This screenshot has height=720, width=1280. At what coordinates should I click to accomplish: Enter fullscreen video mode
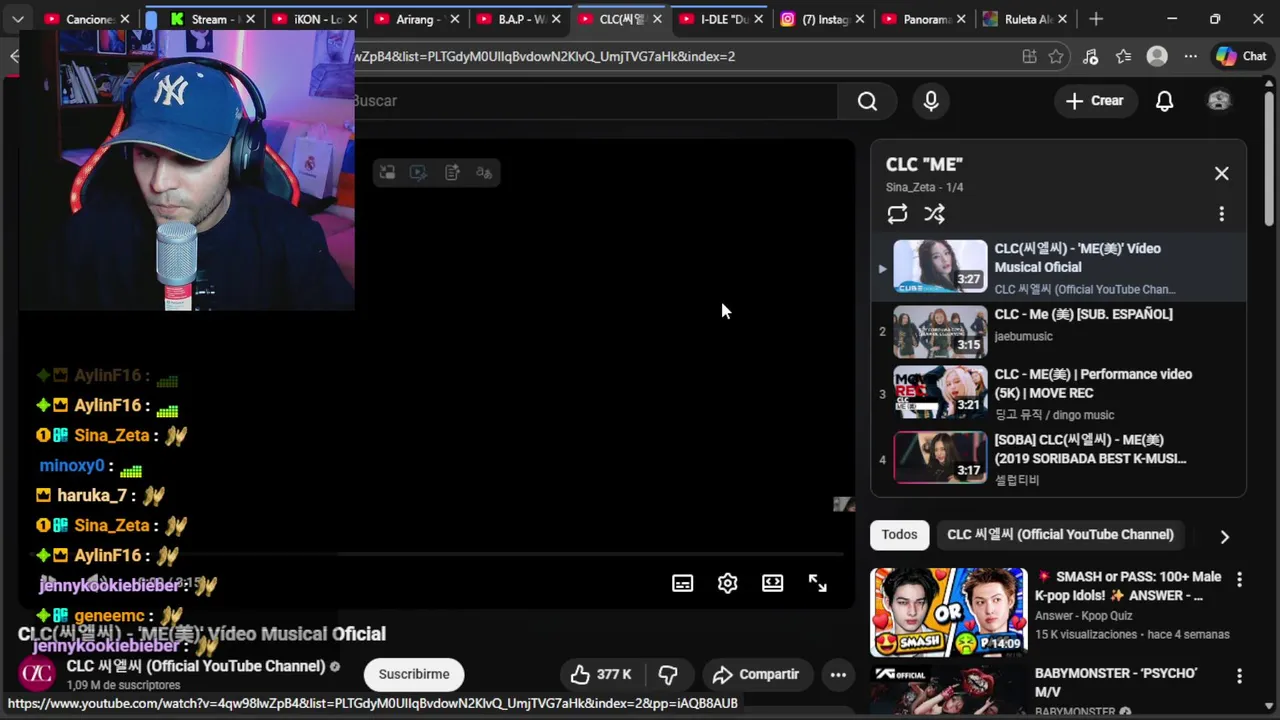pyautogui.click(x=817, y=583)
